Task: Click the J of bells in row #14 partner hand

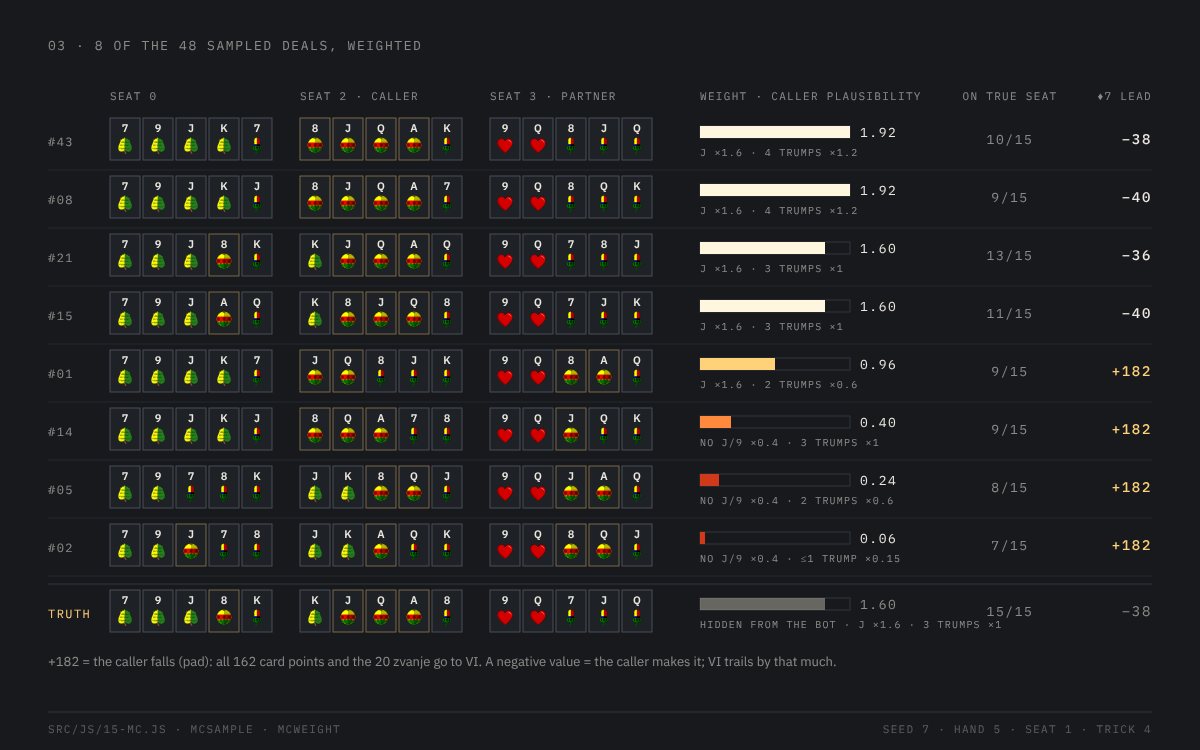Action: 571,429
